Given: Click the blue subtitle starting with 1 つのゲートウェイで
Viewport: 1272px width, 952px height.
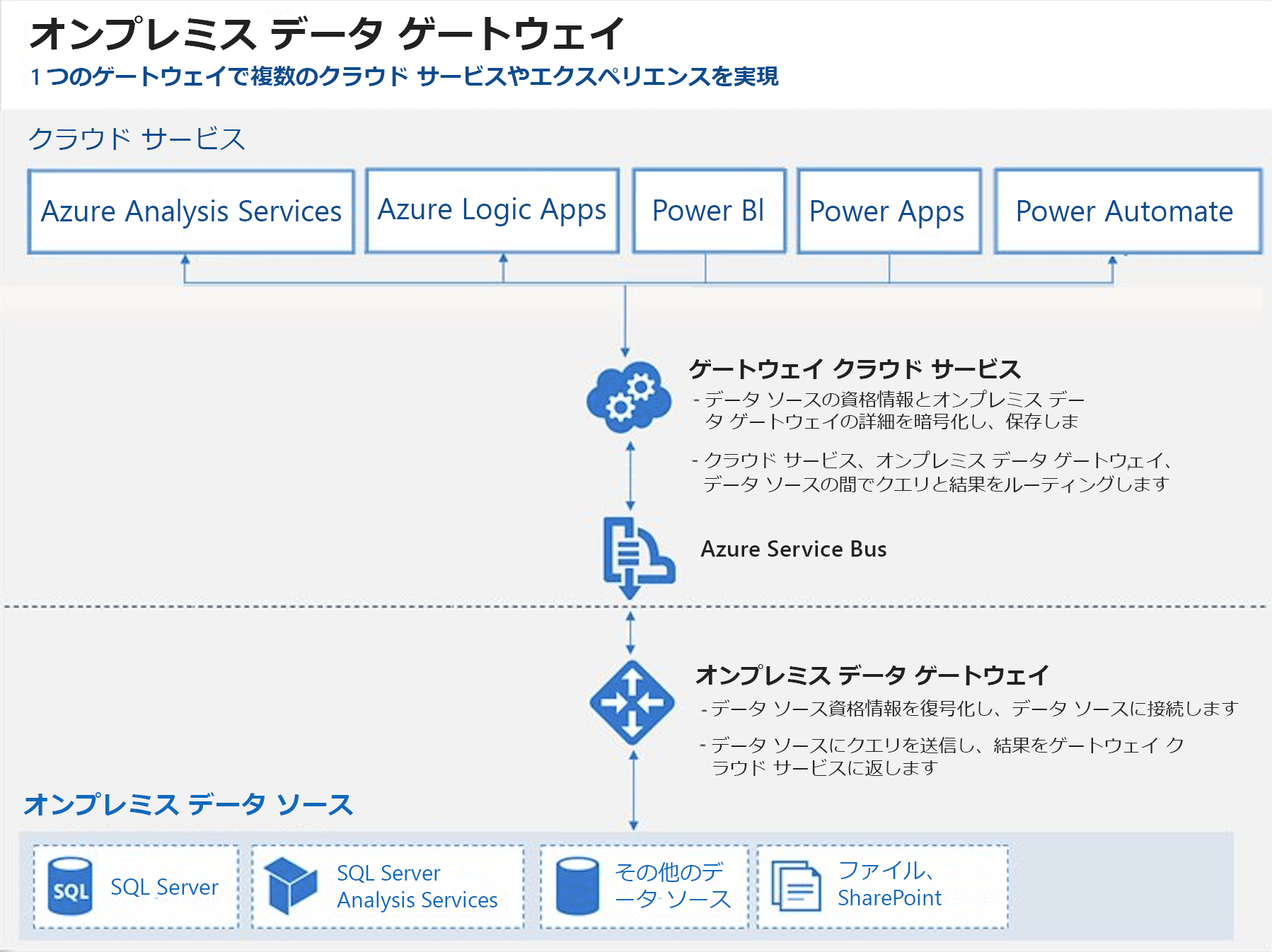Looking at the screenshot, I should point(405,76).
